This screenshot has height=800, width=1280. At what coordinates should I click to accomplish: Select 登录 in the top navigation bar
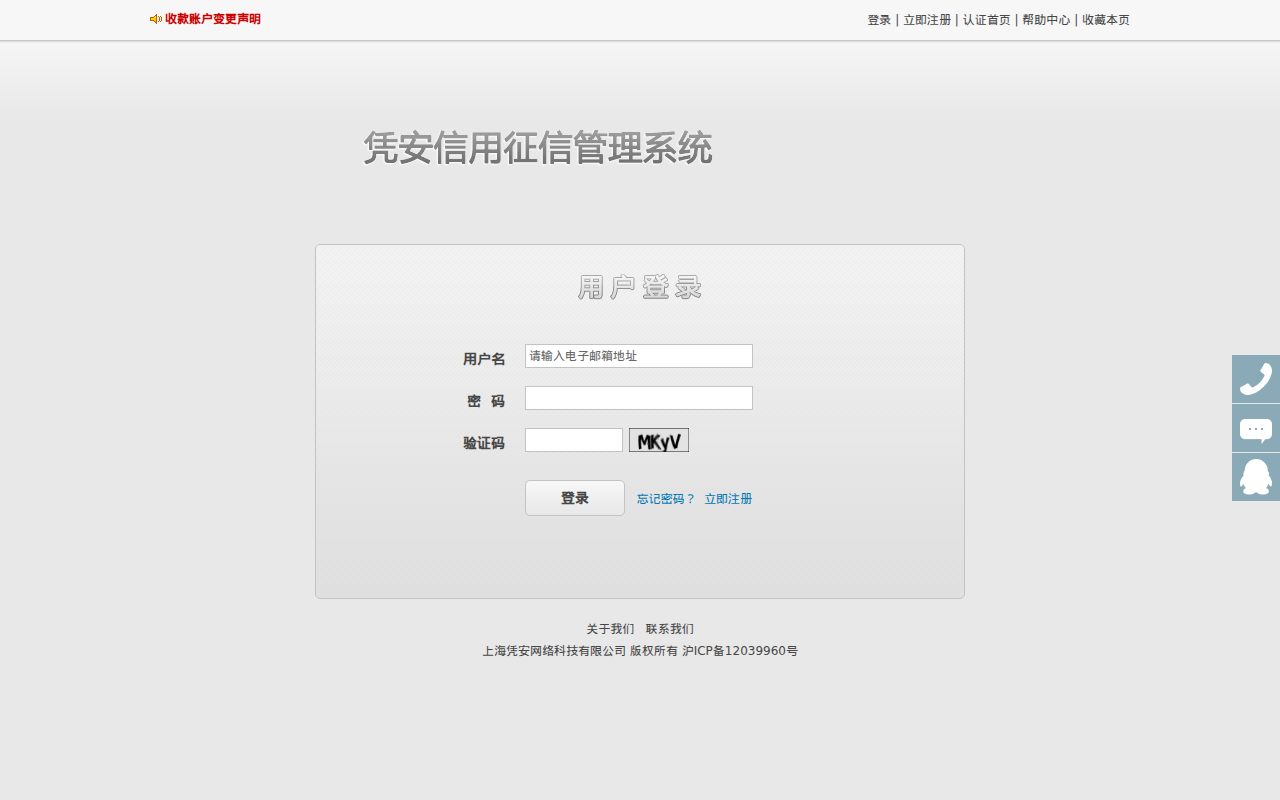tap(878, 19)
